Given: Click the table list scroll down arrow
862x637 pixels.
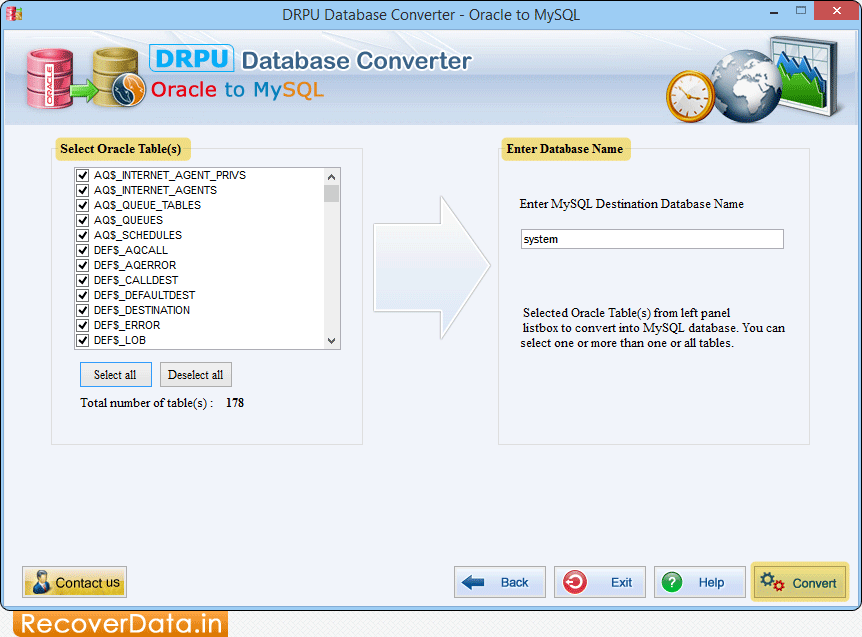Looking at the screenshot, I should (331, 340).
